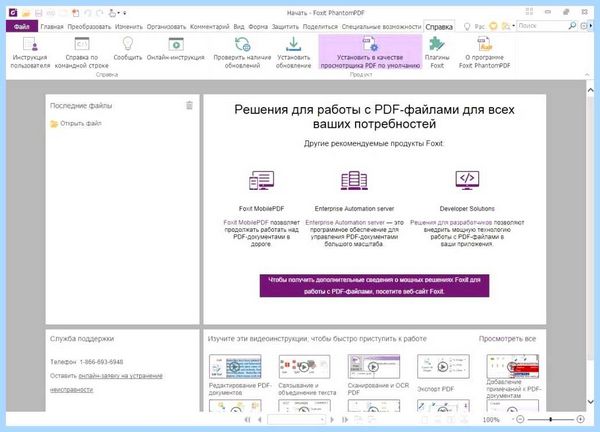
Task: Open the page number dropdown box
Action: [x=296, y=419]
